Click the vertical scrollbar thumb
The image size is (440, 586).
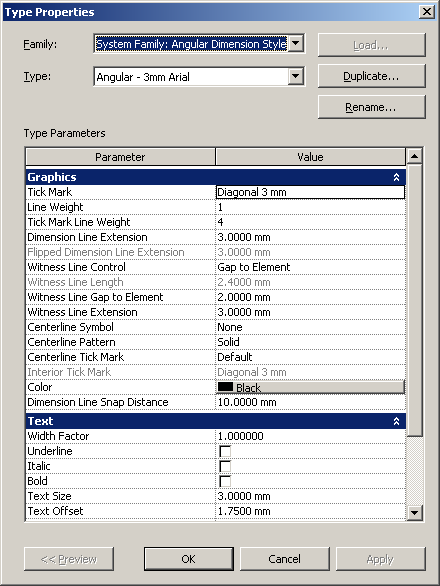pos(415,300)
